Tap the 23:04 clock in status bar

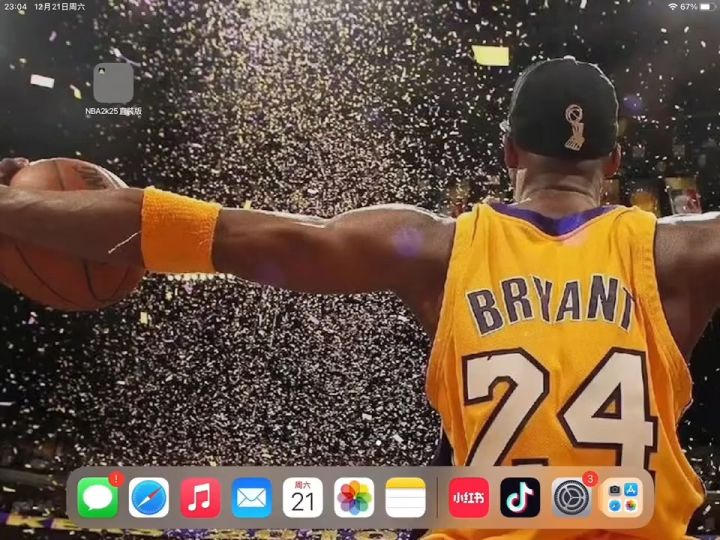point(15,7)
